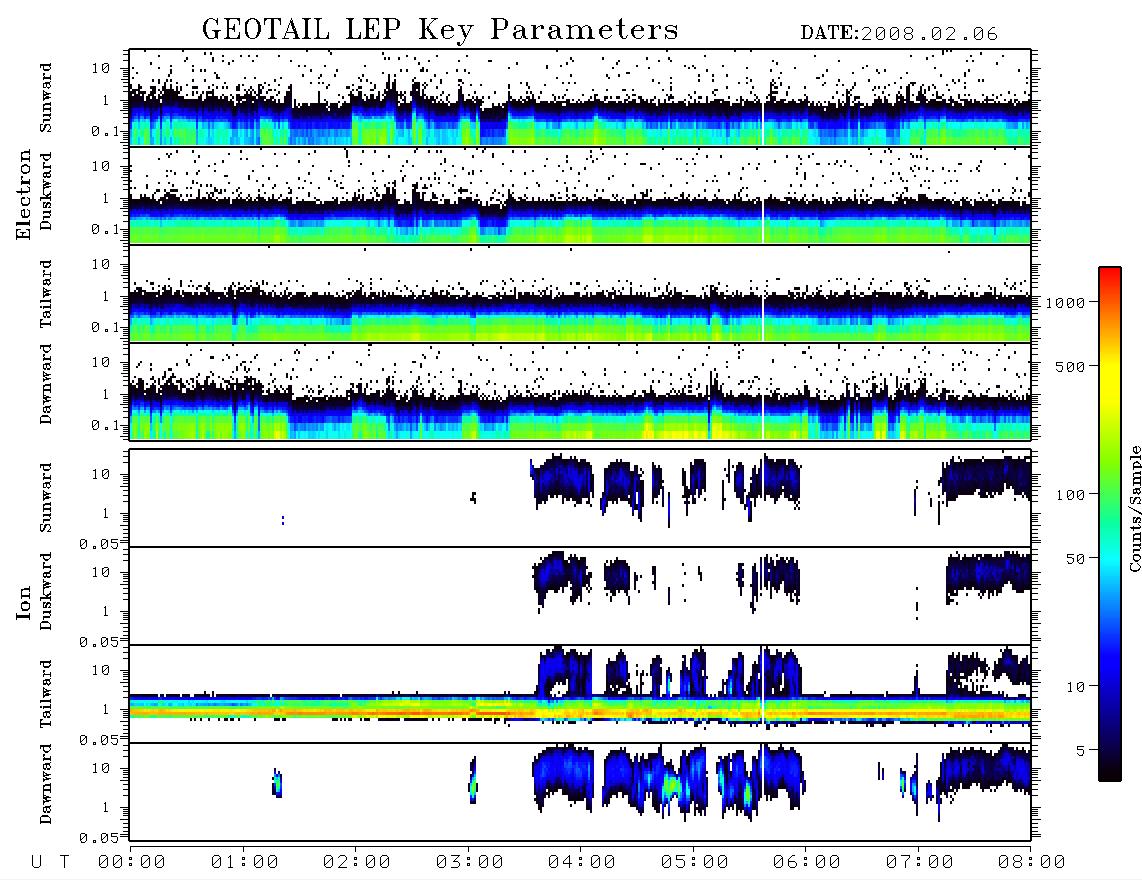
Task: Select Electron Dawnward panel label
Action: pos(46,384)
